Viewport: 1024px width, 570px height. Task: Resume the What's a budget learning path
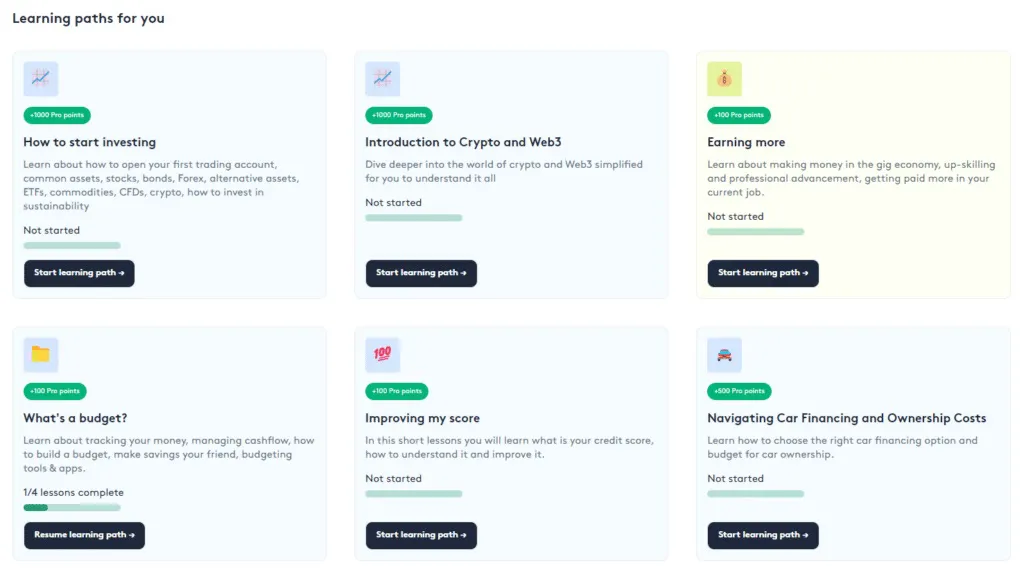click(85, 535)
